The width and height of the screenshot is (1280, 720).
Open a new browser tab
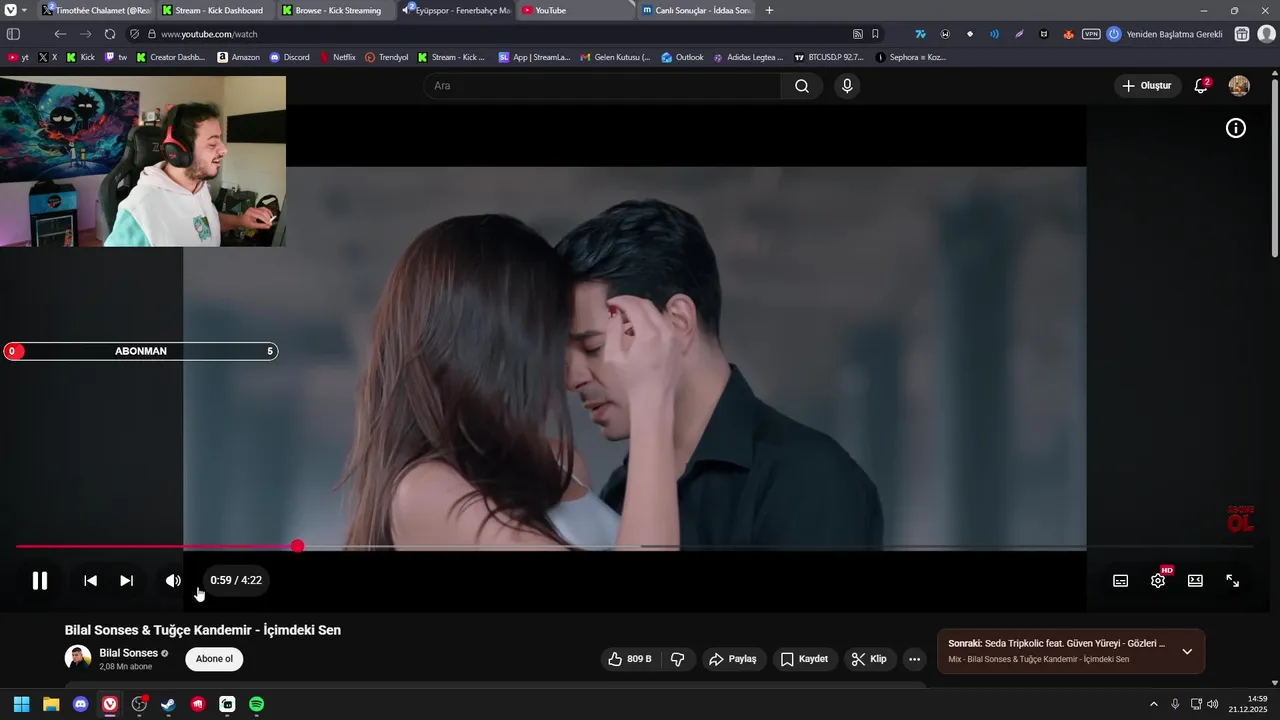point(769,10)
